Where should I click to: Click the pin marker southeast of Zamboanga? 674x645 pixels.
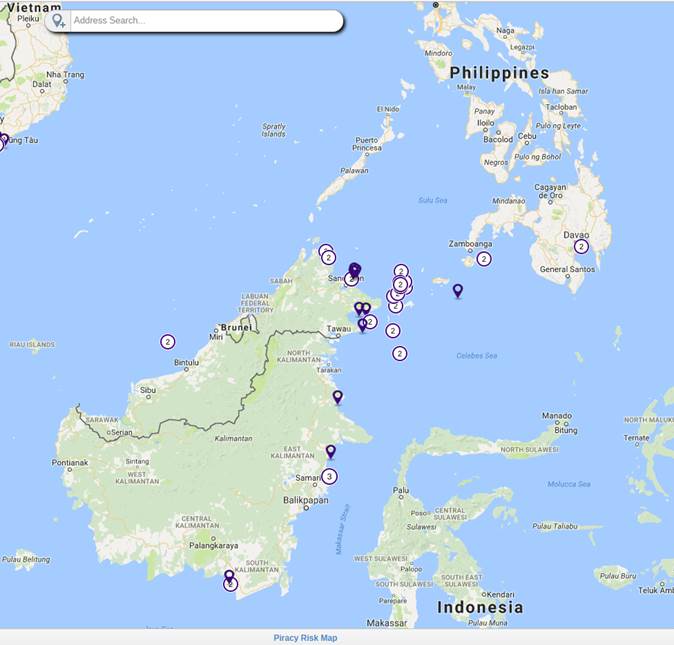(x=458, y=290)
